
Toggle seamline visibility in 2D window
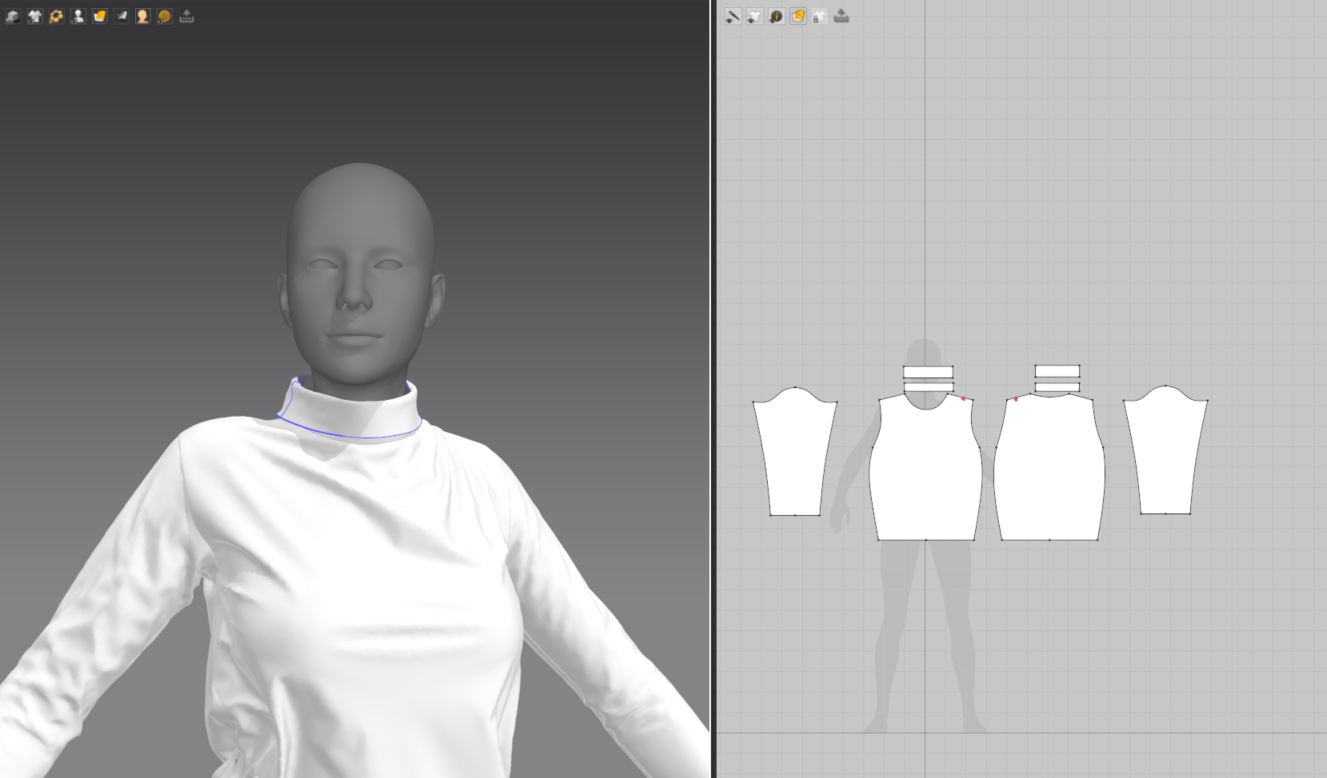[x=733, y=16]
